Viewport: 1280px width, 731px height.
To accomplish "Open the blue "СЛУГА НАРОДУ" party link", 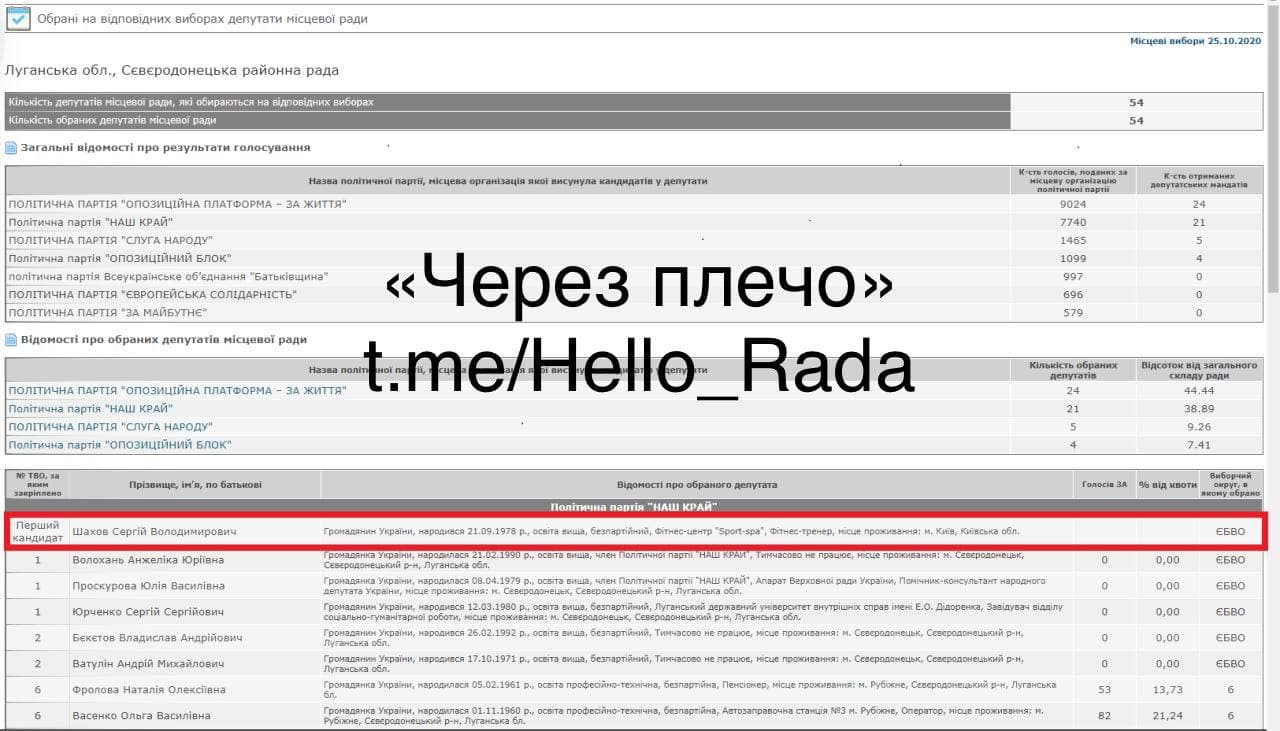I will [110, 427].
